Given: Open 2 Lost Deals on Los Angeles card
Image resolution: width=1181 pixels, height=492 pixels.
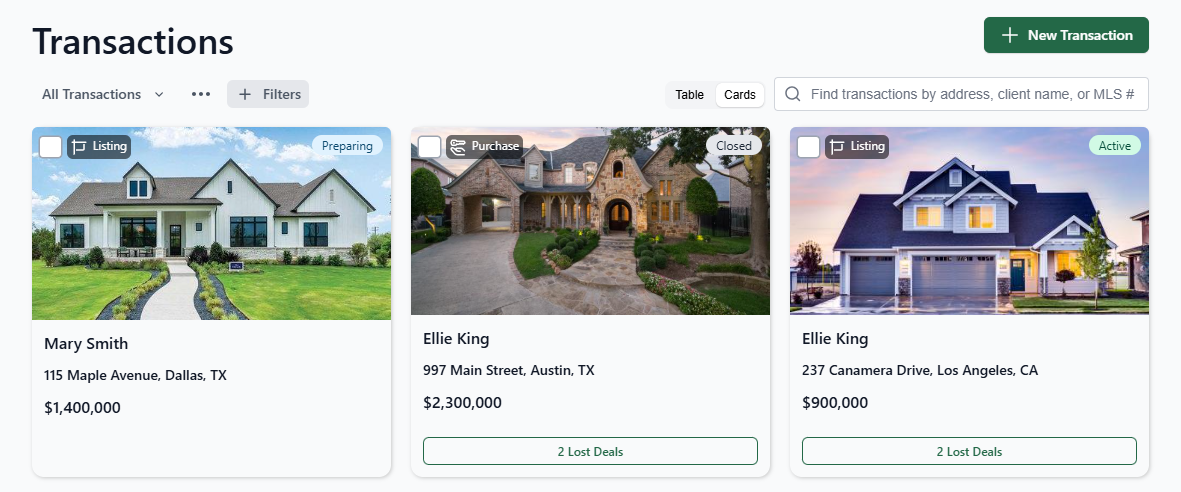Looking at the screenshot, I should point(969,451).
